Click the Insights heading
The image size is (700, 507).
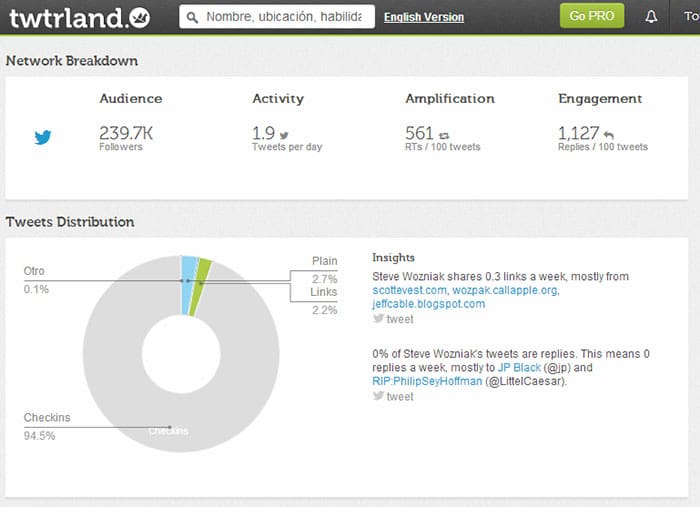point(393,258)
